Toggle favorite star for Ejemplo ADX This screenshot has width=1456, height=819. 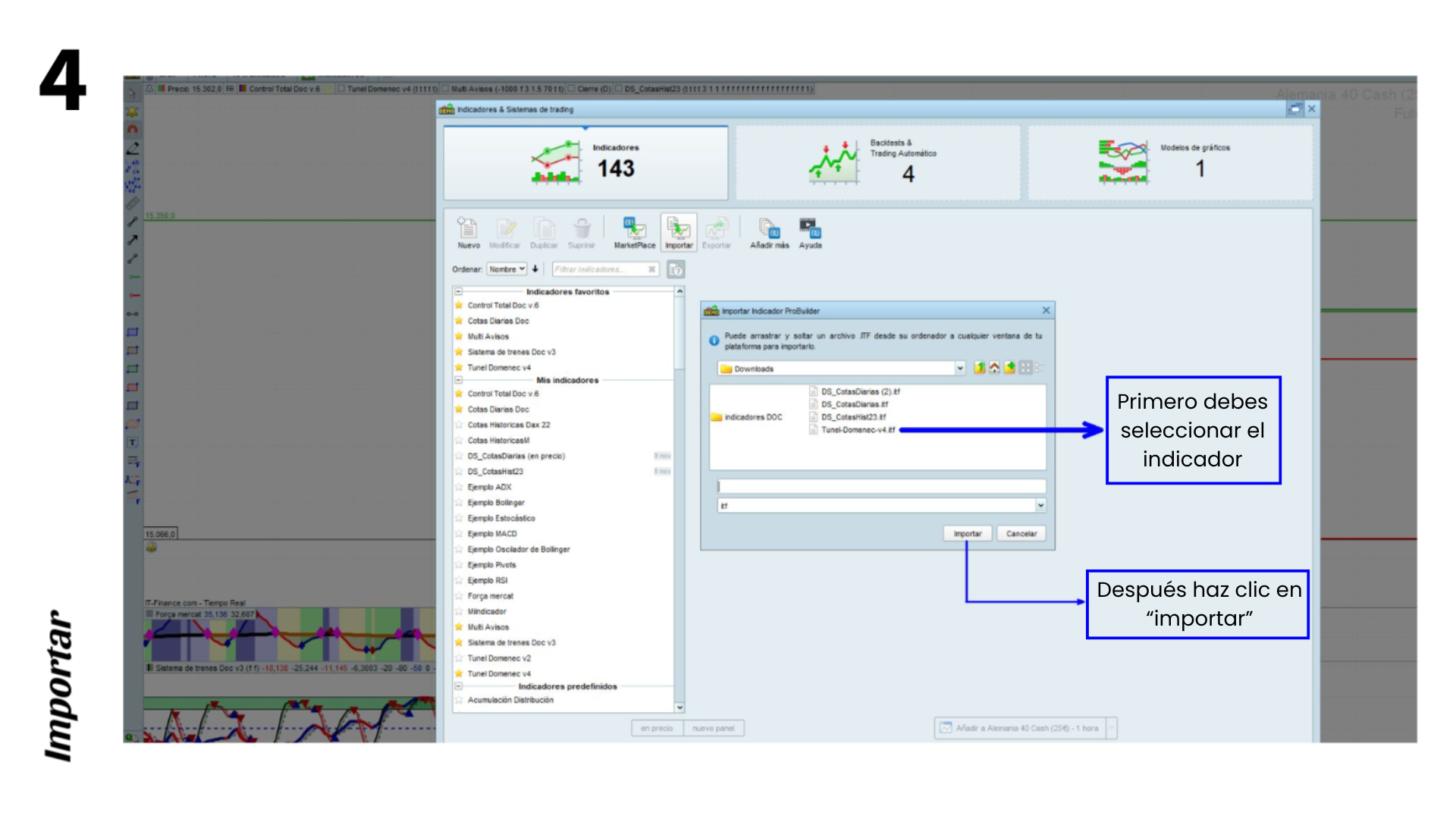coord(459,488)
